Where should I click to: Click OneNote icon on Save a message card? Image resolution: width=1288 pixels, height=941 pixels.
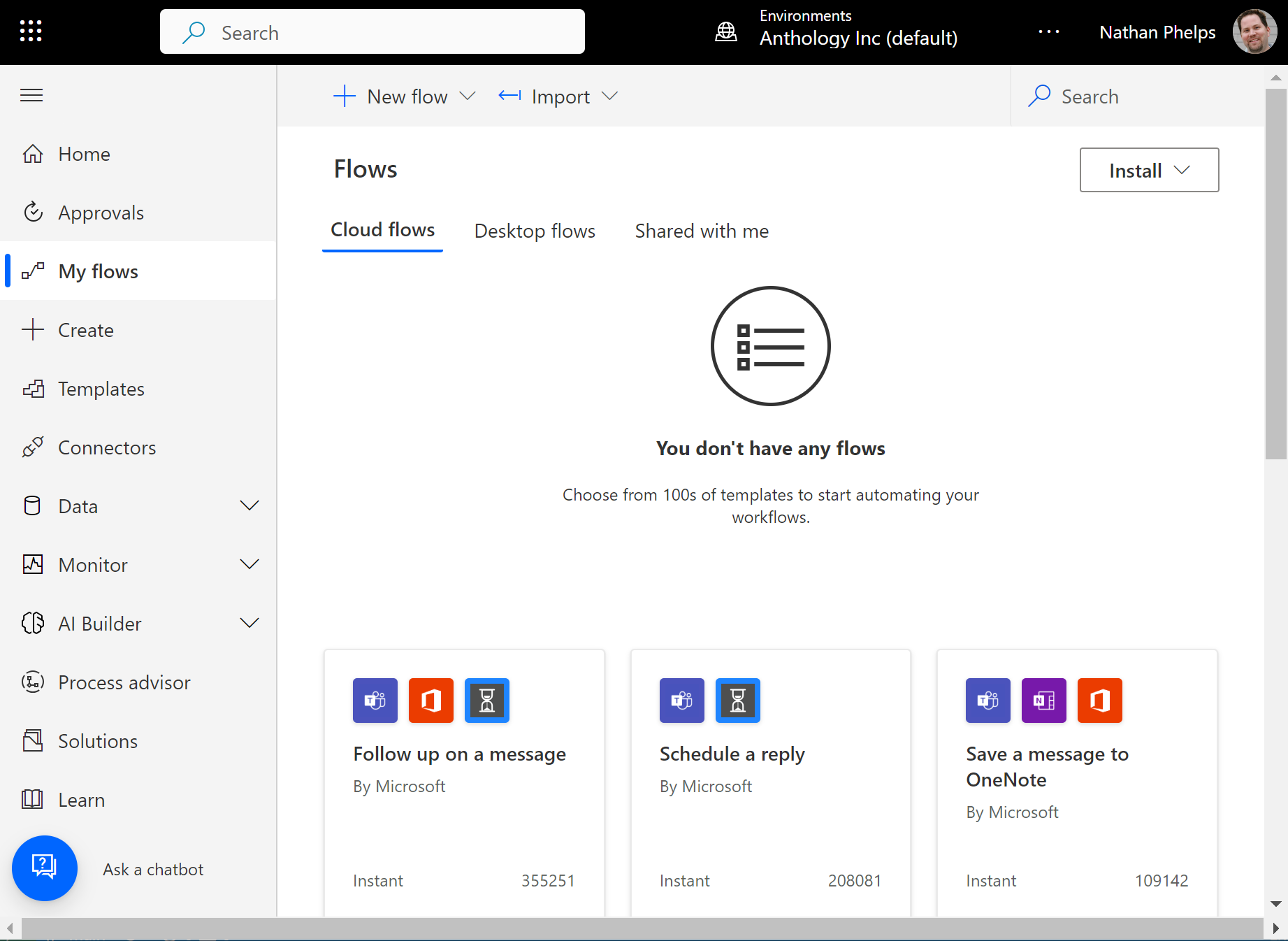pyautogui.click(x=1044, y=701)
